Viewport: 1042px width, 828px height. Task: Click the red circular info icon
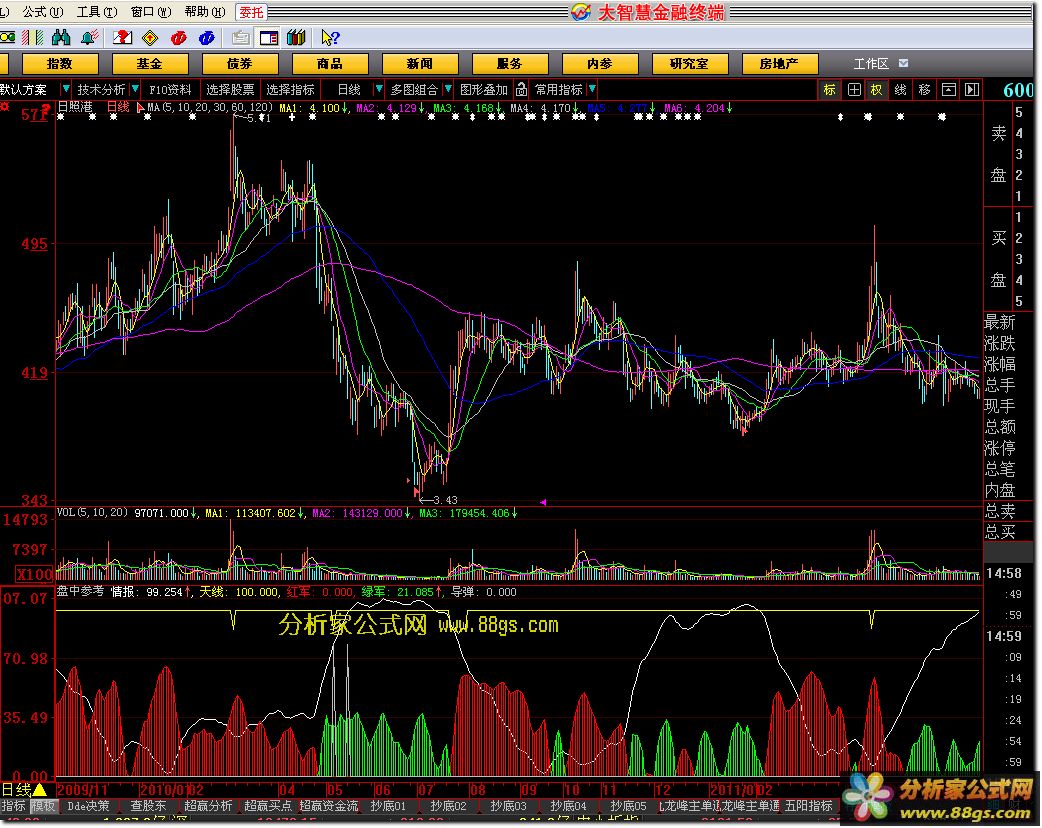coord(178,37)
